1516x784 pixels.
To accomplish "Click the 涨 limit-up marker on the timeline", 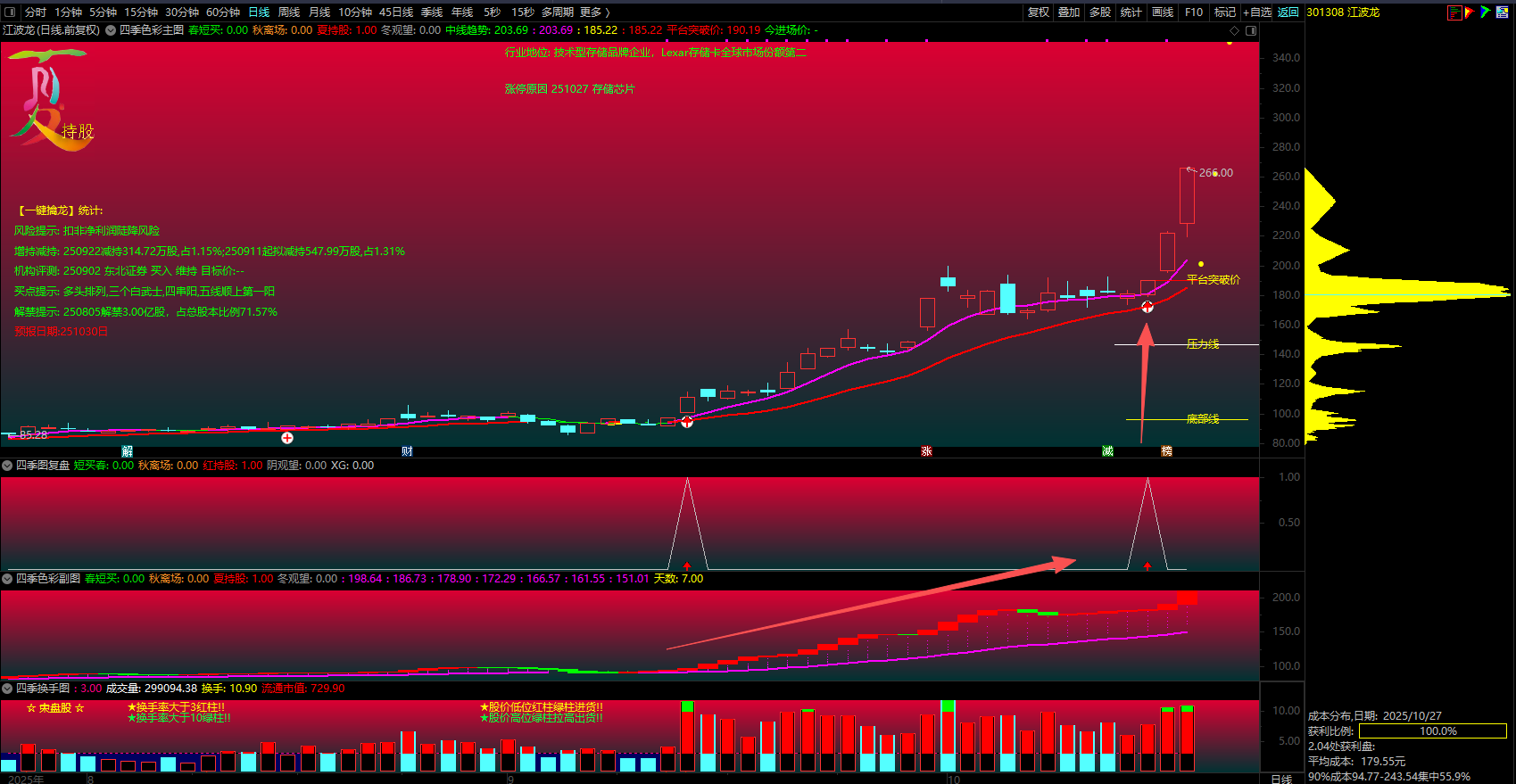I will tap(926, 451).
